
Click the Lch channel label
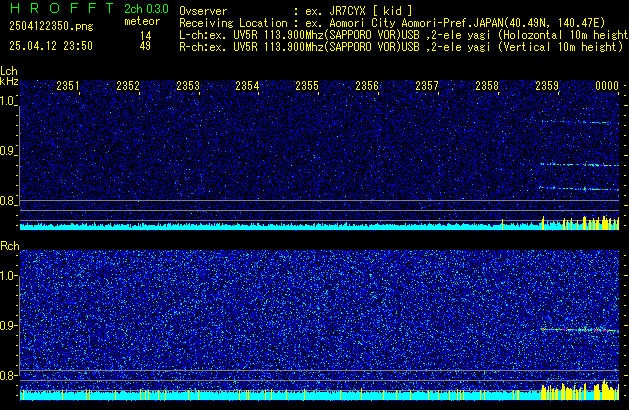(x=9, y=71)
